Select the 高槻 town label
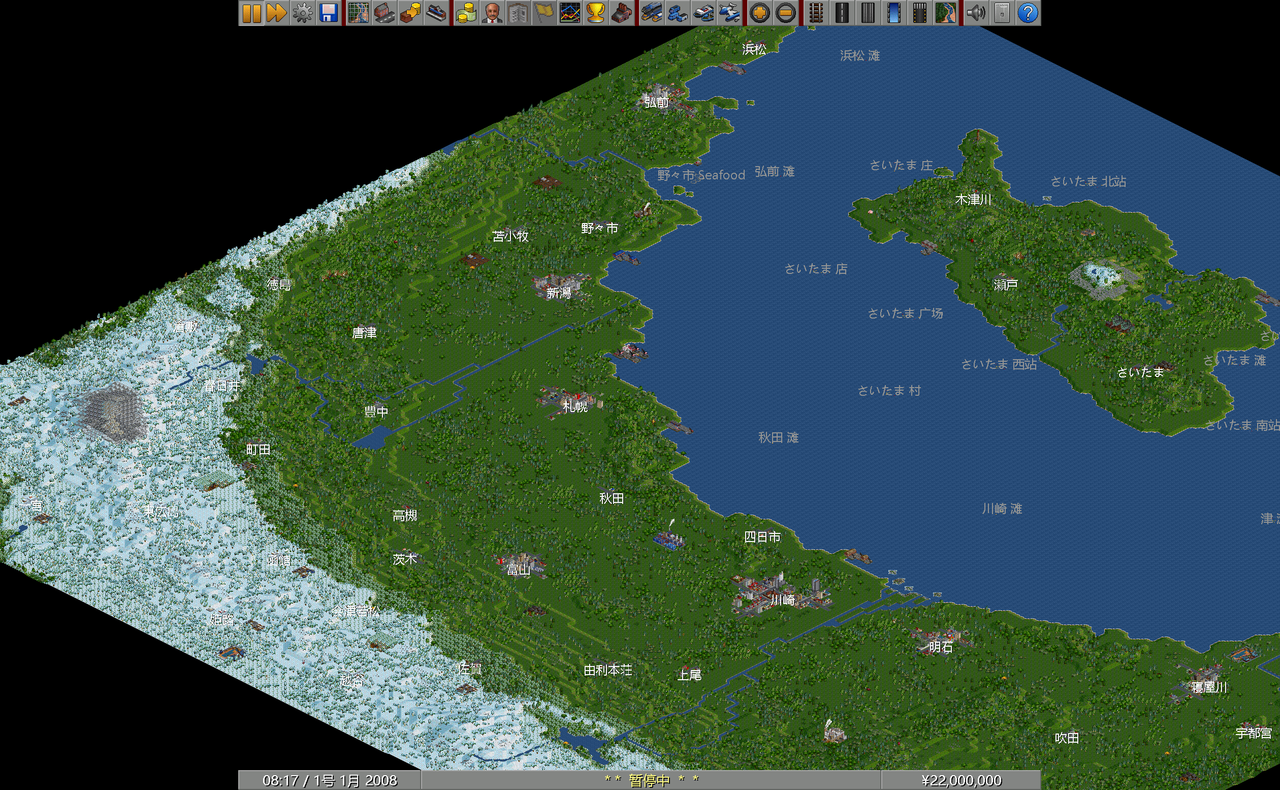The width and height of the screenshot is (1280, 790). tap(404, 516)
